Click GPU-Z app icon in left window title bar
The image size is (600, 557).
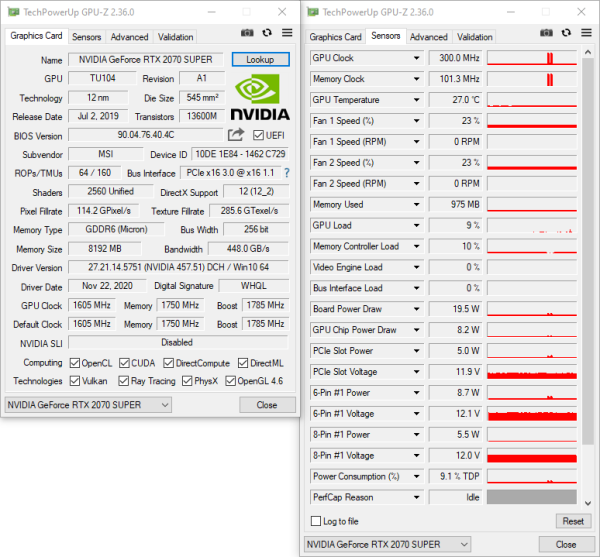(13, 12)
